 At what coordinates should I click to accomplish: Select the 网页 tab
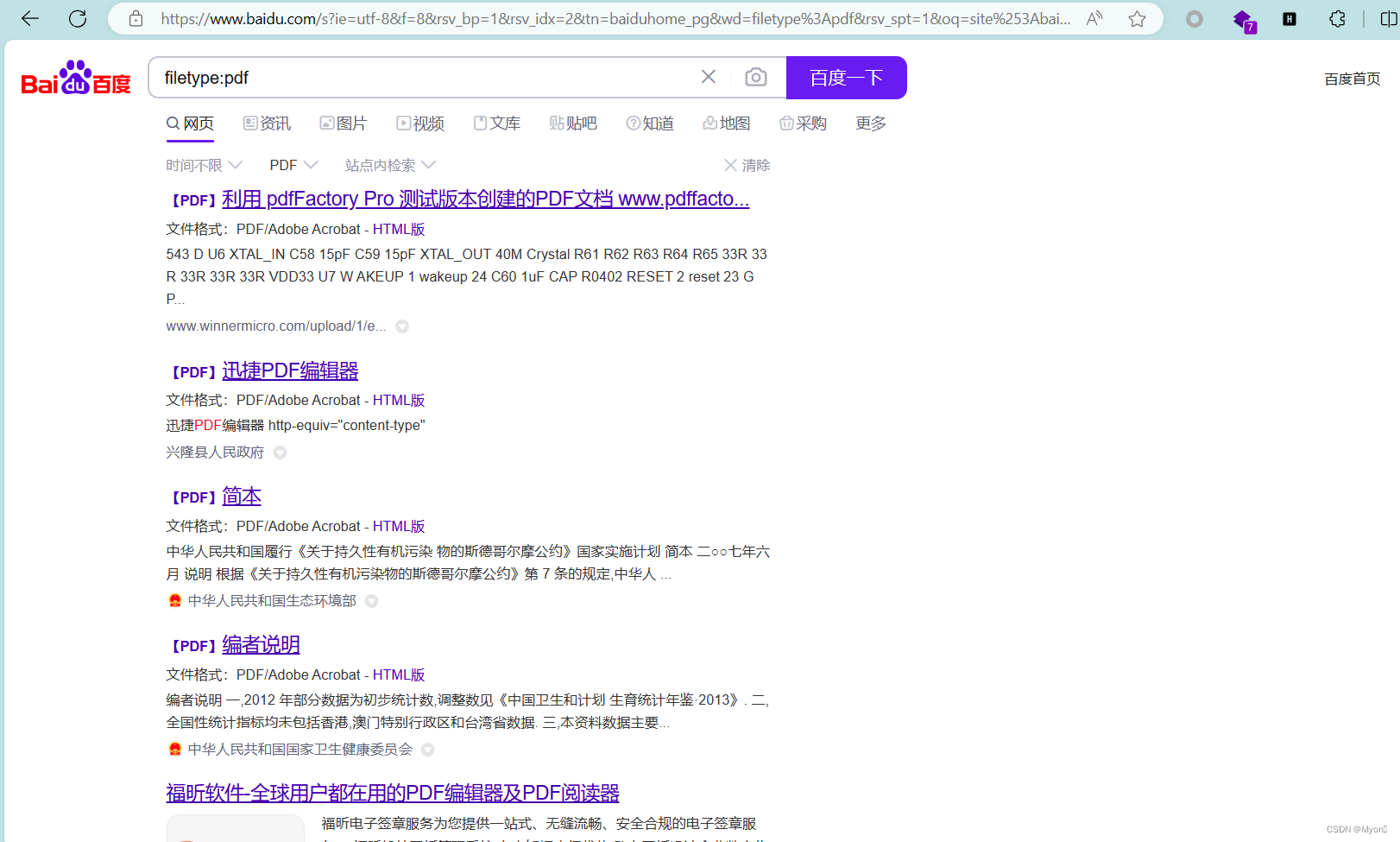click(x=190, y=123)
